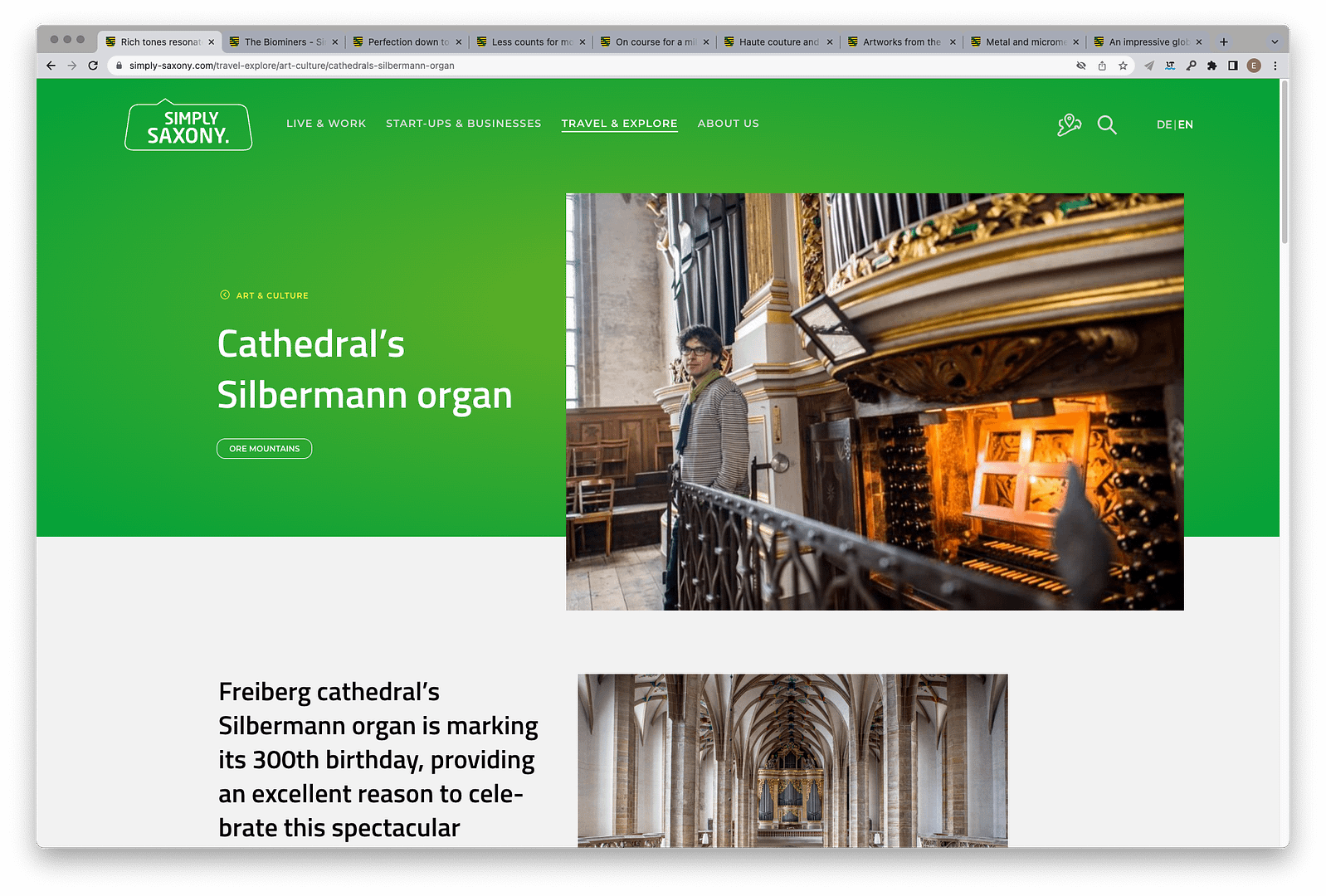
Task: Switch site language to DE
Action: (1164, 124)
